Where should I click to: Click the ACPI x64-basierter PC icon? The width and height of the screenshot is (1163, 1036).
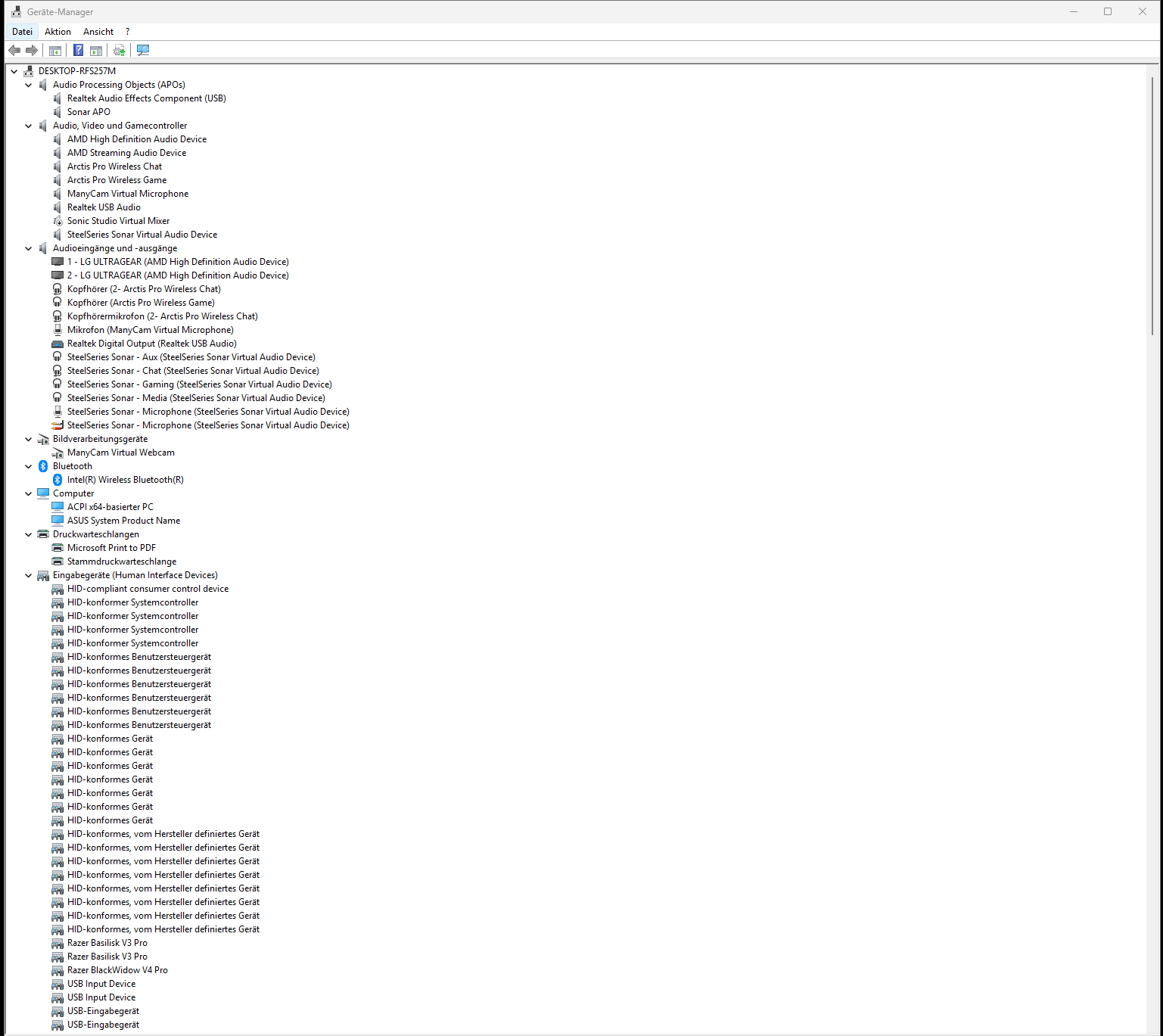click(58, 507)
